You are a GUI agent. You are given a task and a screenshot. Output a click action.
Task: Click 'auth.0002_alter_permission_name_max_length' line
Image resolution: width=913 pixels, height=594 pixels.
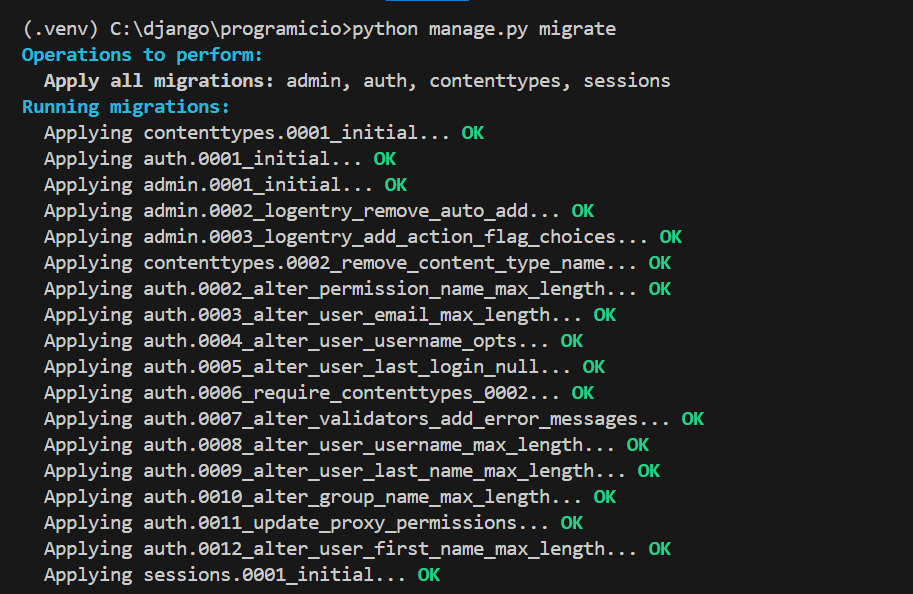click(358, 289)
